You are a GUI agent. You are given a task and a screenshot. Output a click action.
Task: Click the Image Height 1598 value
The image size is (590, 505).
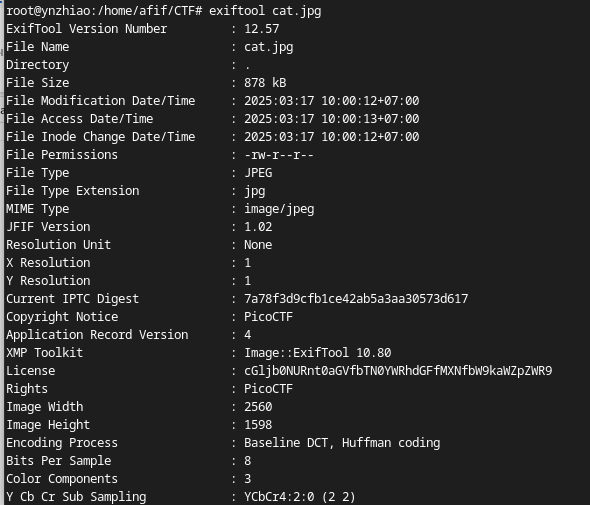[258, 425]
